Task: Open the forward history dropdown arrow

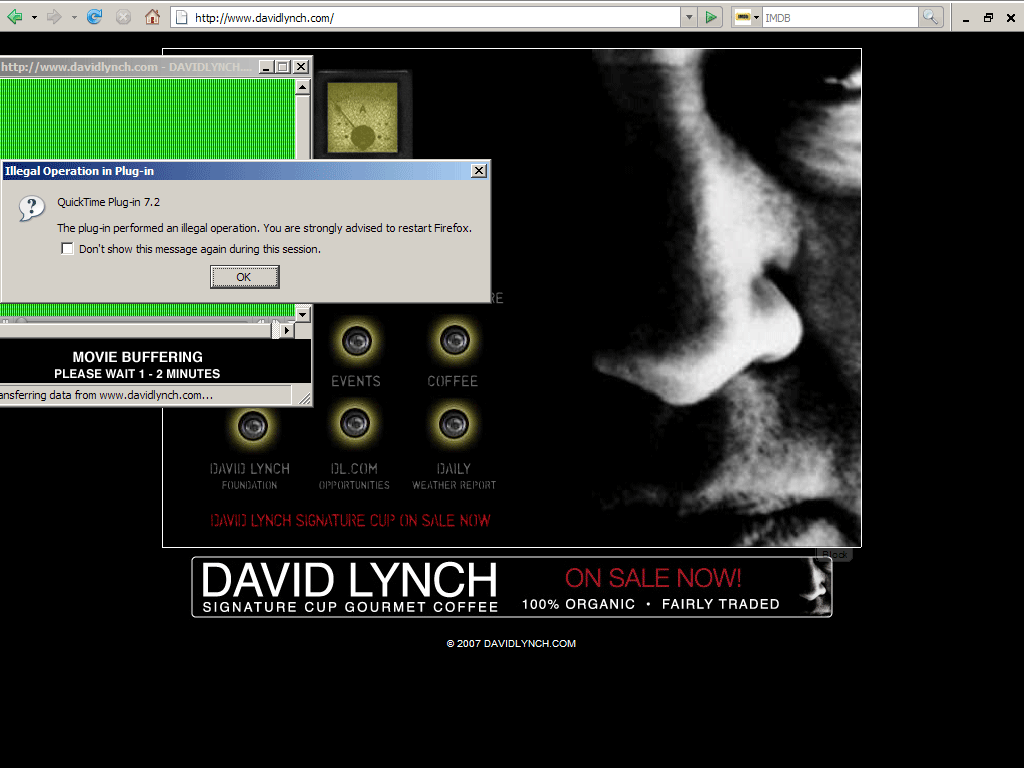Action: click(x=74, y=18)
